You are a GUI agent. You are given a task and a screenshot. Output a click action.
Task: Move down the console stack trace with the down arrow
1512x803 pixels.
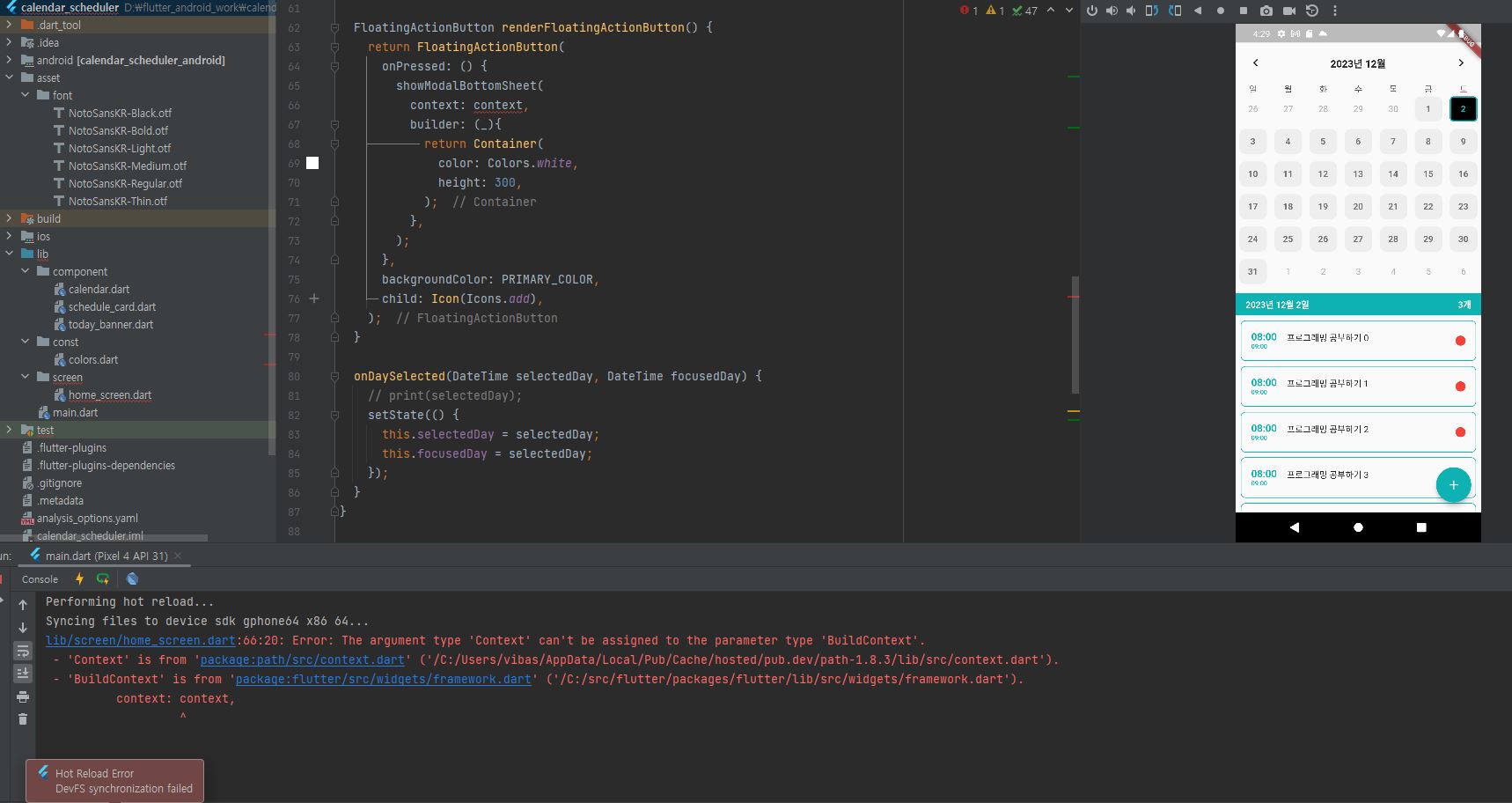point(23,628)
